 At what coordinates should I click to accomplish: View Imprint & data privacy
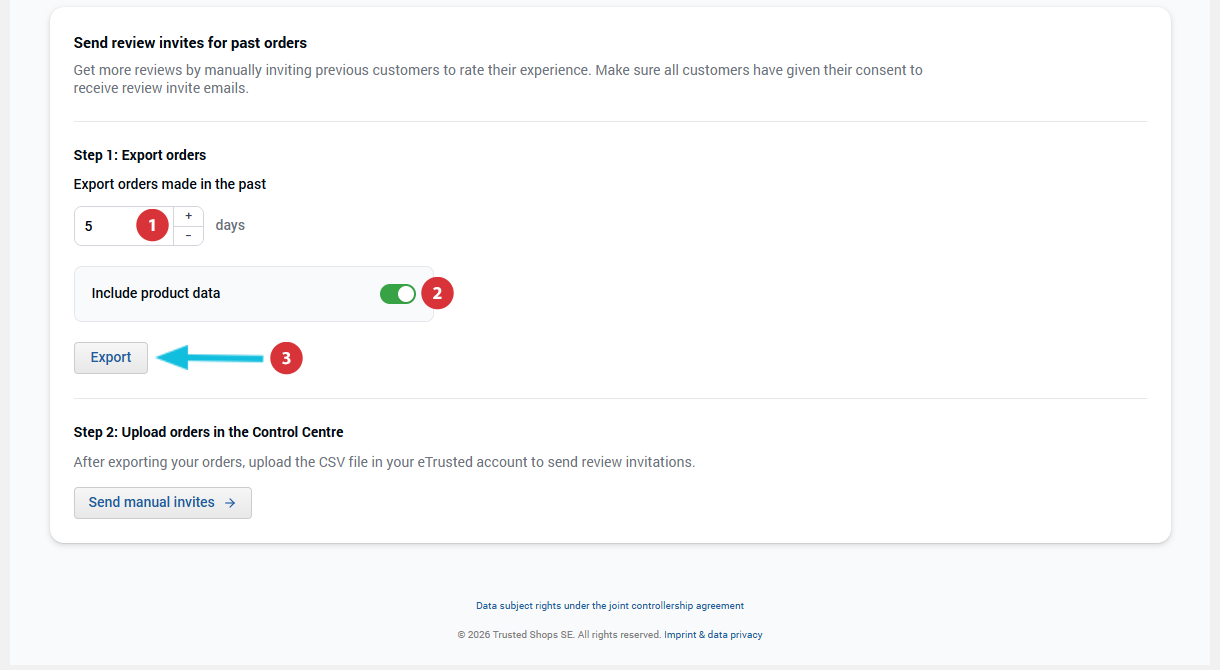(713, 634)
